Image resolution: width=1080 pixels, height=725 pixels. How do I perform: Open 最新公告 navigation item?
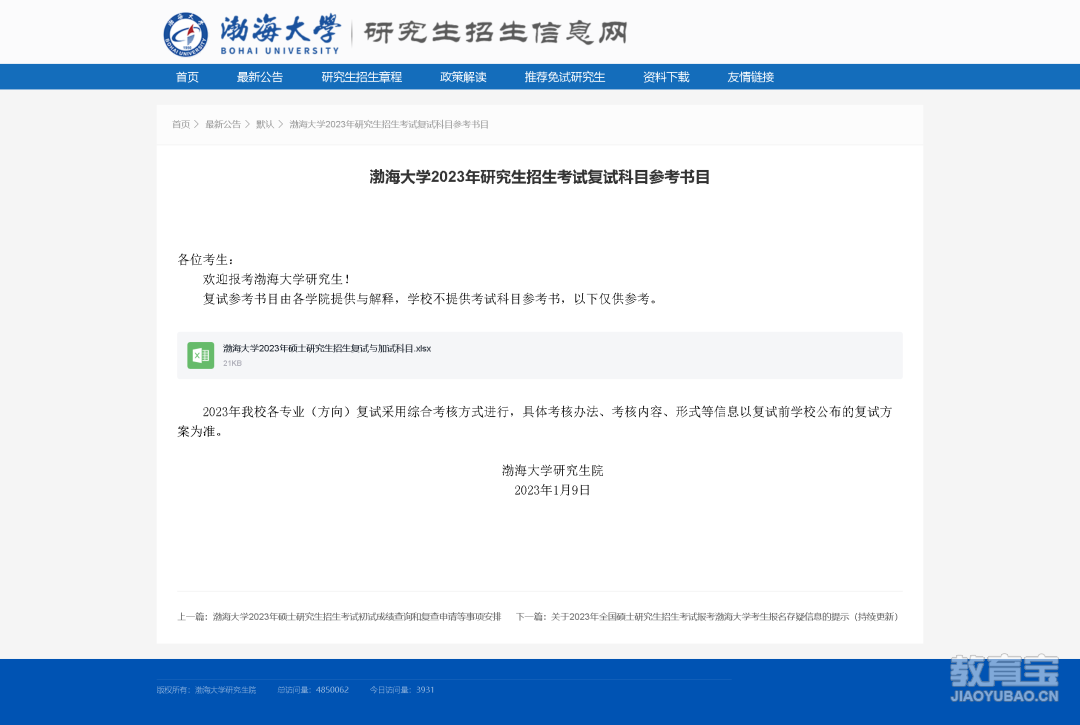point(260,77)
